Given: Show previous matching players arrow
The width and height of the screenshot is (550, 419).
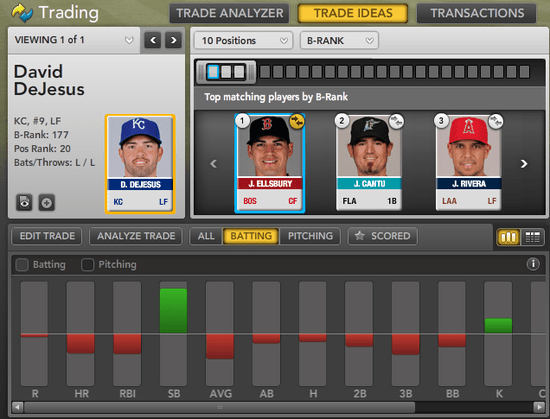Looking at the screenshot, I should [213, 164].
